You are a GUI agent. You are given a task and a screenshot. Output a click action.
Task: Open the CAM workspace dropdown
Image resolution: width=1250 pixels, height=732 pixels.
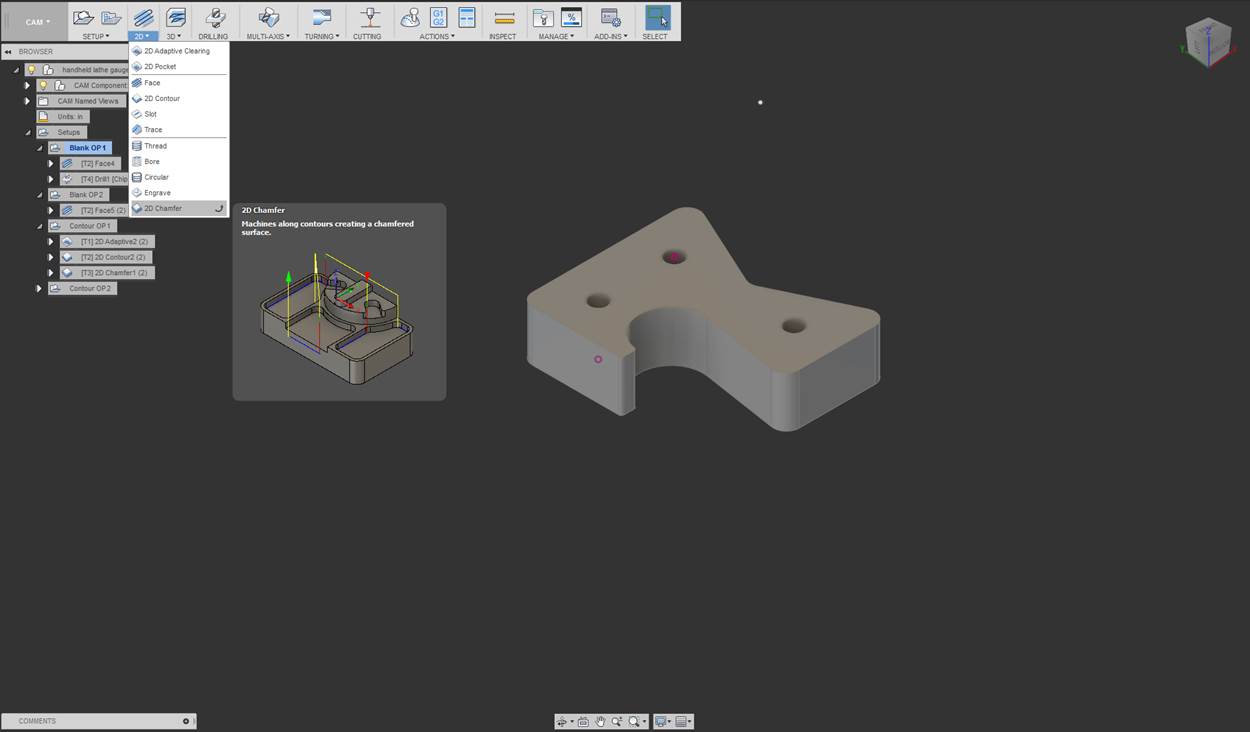tap(38, 22)
